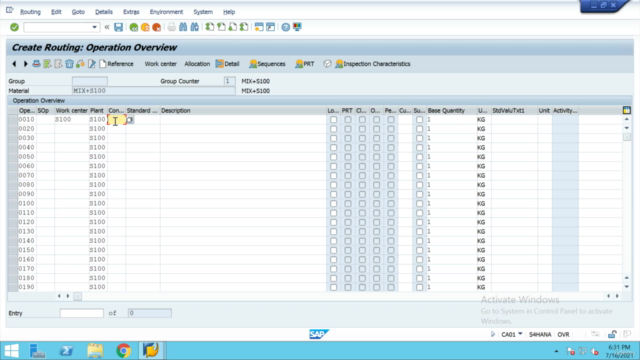Click the Save diskette icon
This screenshot has height=360, width=640.
(118, 27)
